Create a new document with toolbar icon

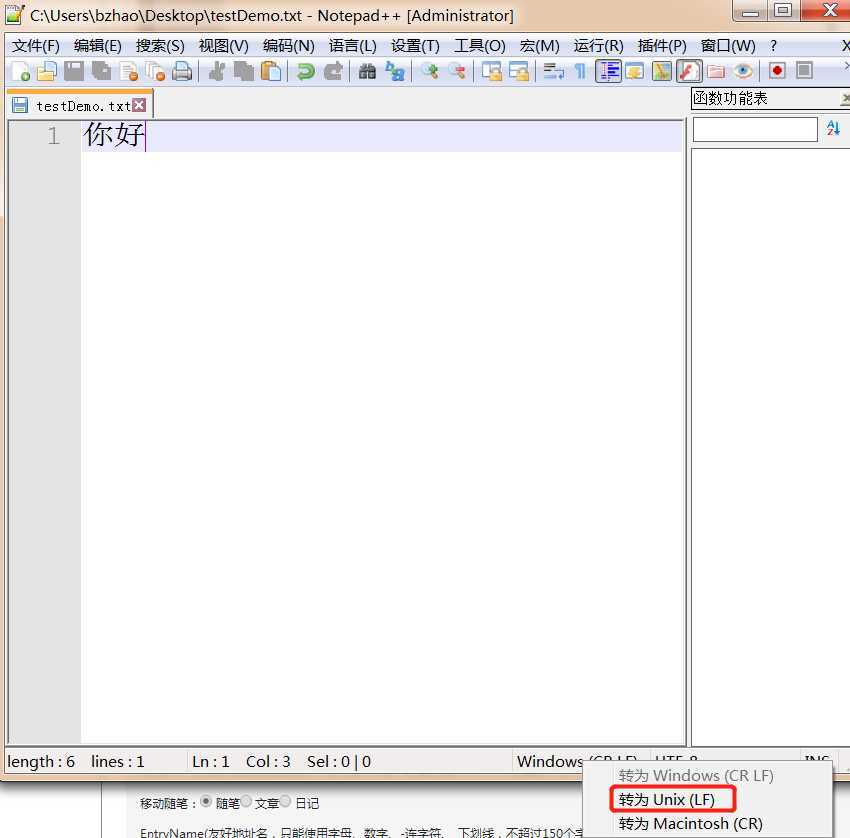[21, 71]
